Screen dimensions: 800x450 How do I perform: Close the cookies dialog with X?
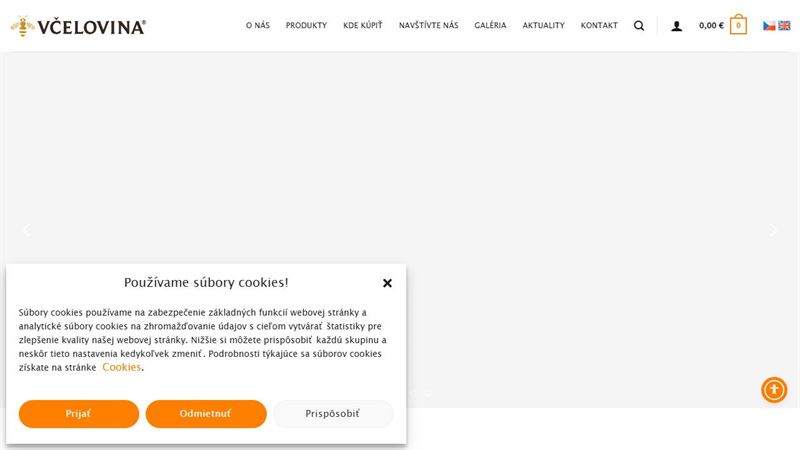point(387,283)
